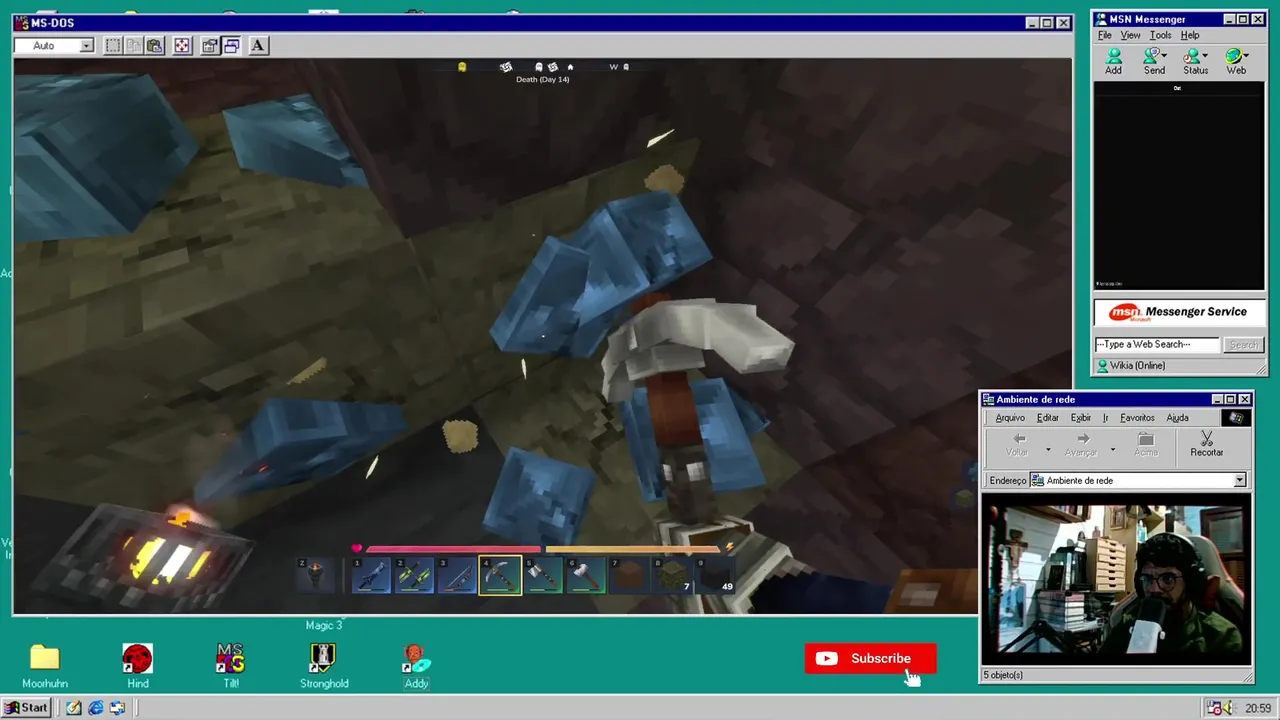
Task: Open Editar menu in Ambiente de rede
Action: 1047,418
